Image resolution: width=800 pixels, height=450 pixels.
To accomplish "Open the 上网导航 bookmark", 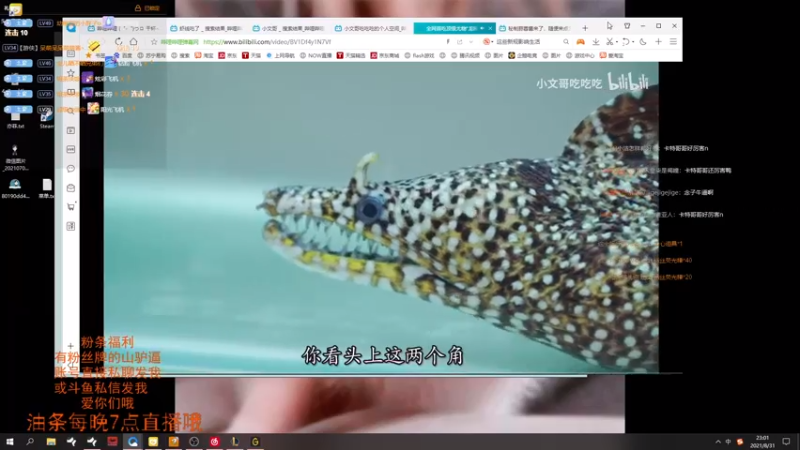I will (x=281, y=55).
